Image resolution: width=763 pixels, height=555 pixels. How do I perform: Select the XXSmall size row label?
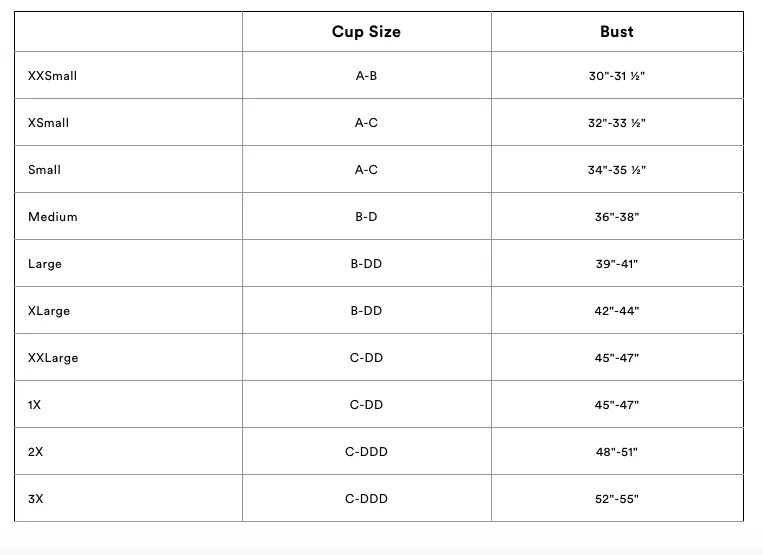tap(53, 76)
